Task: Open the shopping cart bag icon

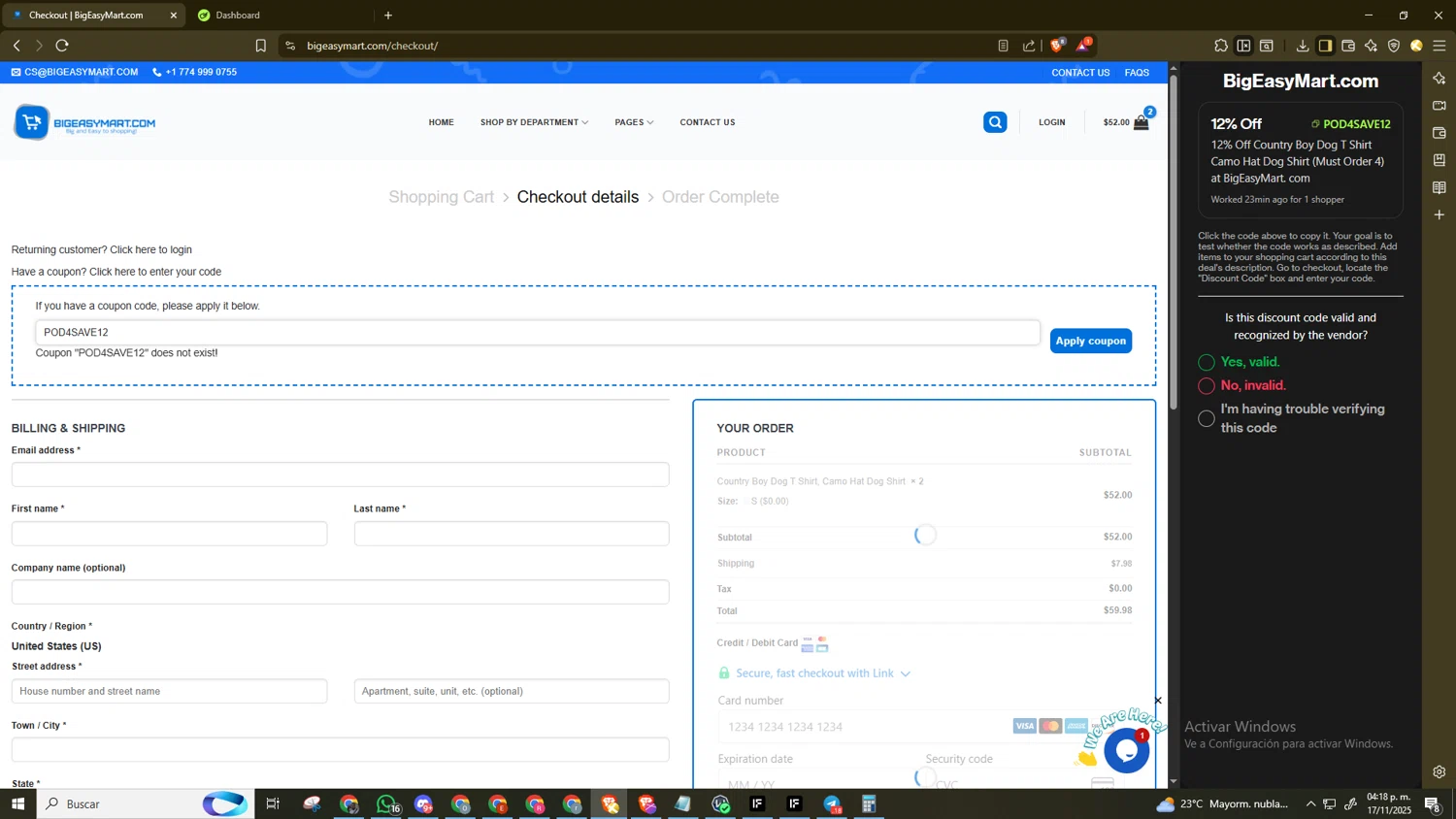Action: [x=1142, y=122]
